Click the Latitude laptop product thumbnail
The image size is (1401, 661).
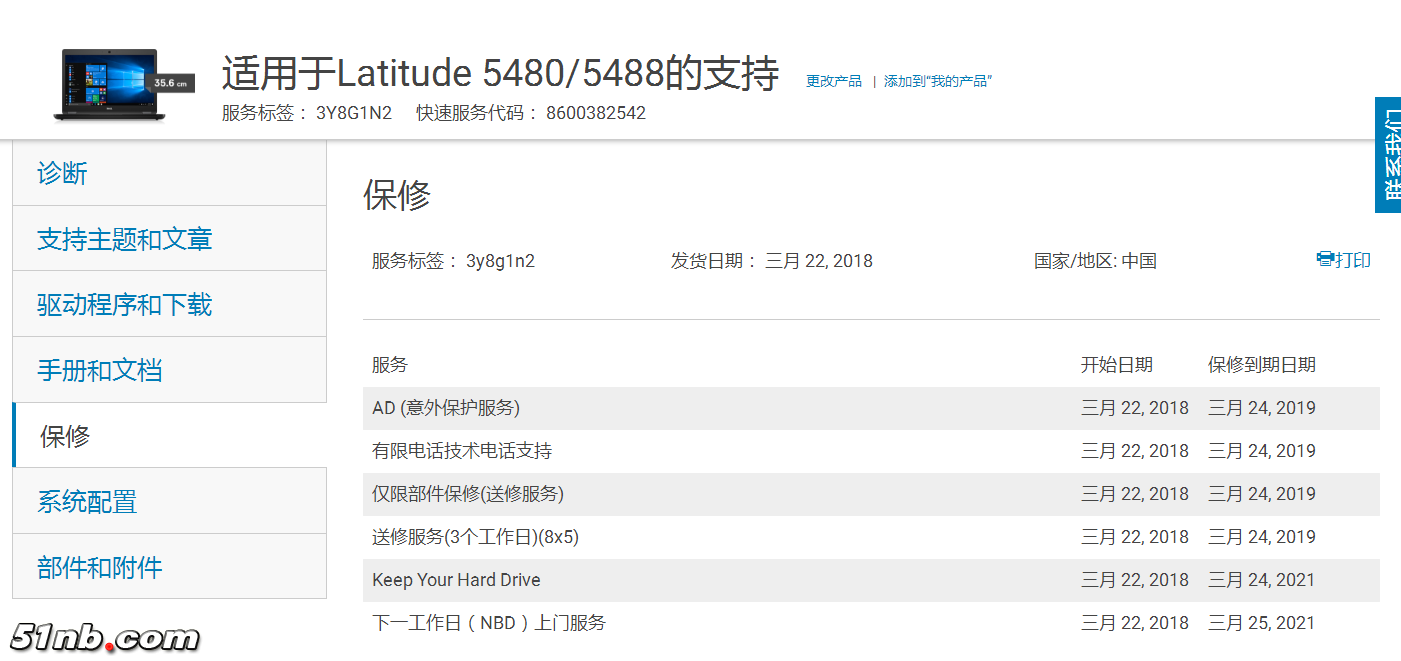[110, 84]
